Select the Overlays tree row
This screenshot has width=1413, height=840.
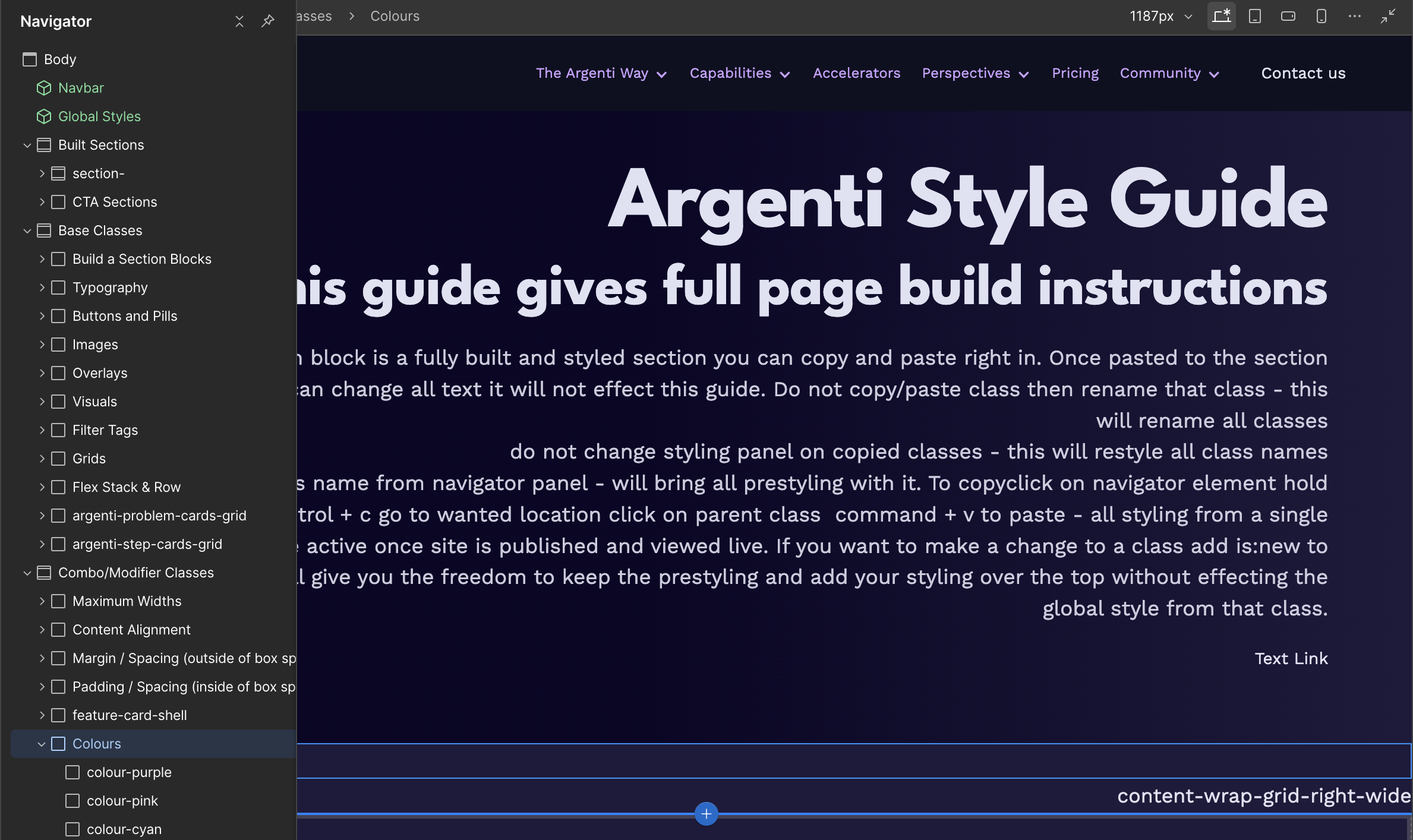pyautogui.click(x=153, y=373)
